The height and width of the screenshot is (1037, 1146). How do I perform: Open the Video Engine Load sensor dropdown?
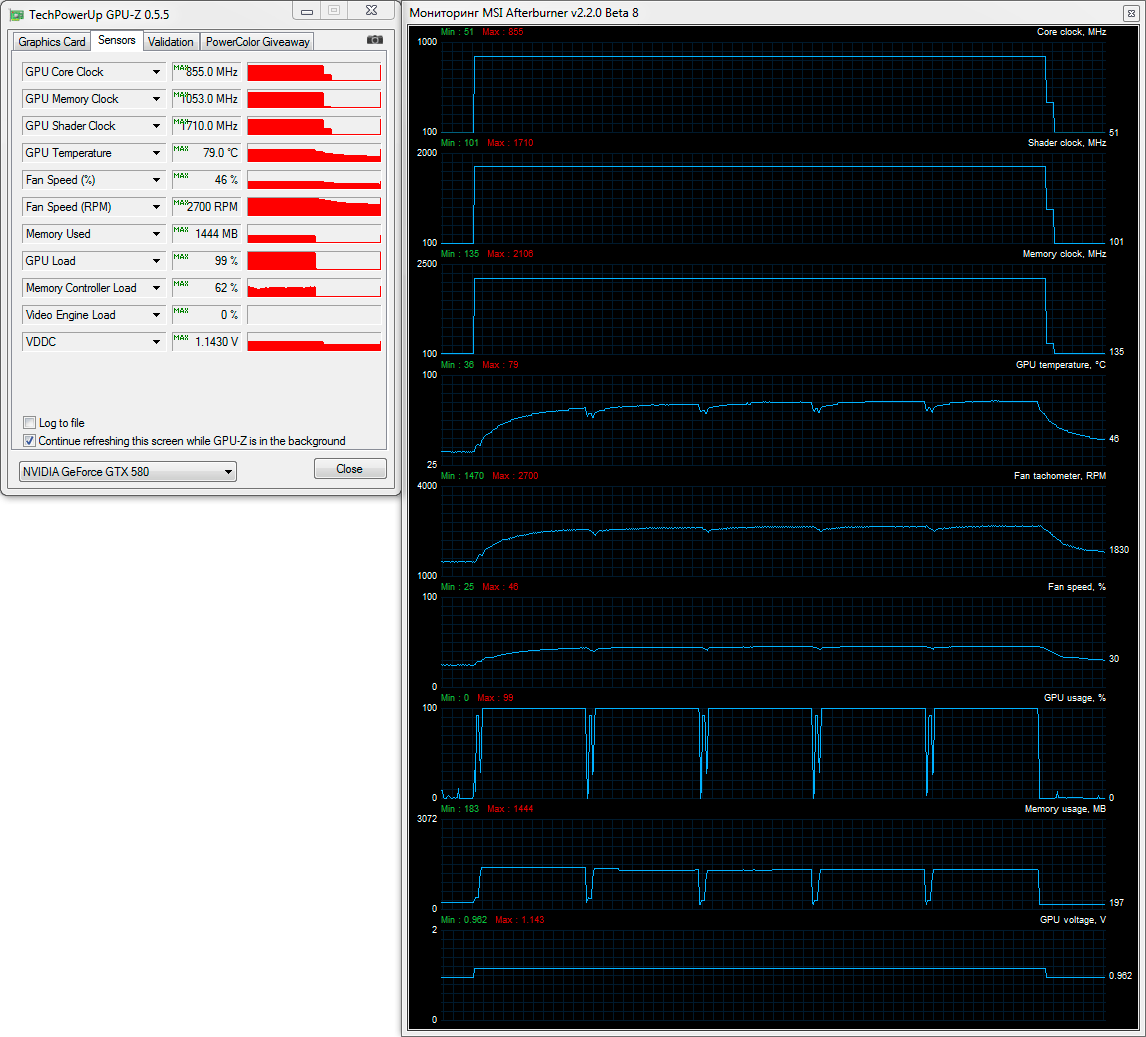[156, 315]
